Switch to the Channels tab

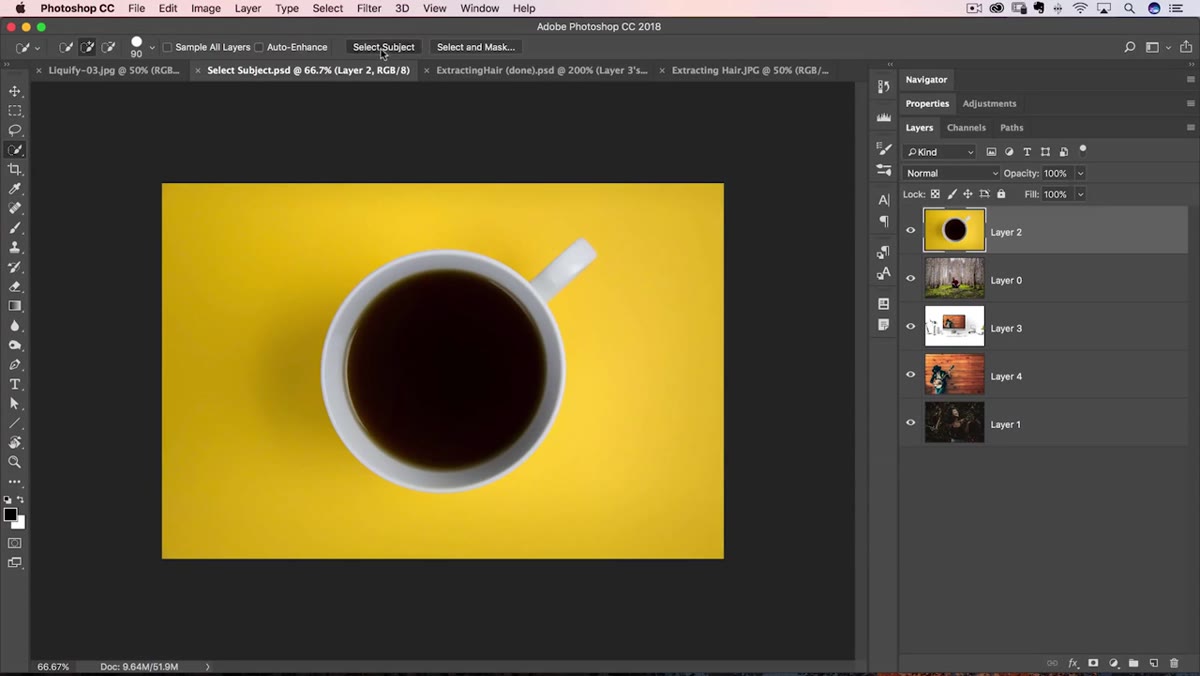pyautogui.click(x=966, y=127)
